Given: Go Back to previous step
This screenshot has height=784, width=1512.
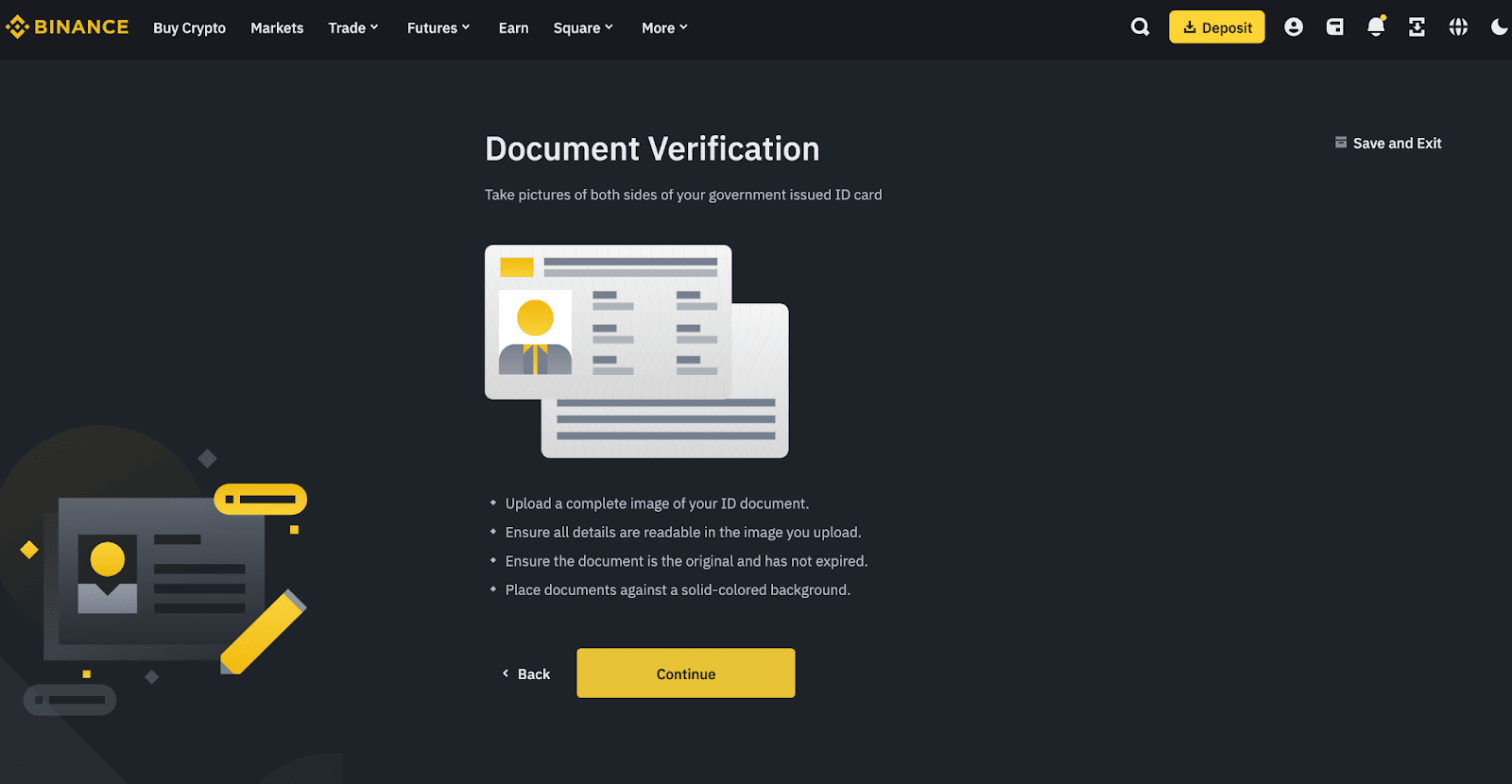Looking at the screenshot, I should point(526,673).
